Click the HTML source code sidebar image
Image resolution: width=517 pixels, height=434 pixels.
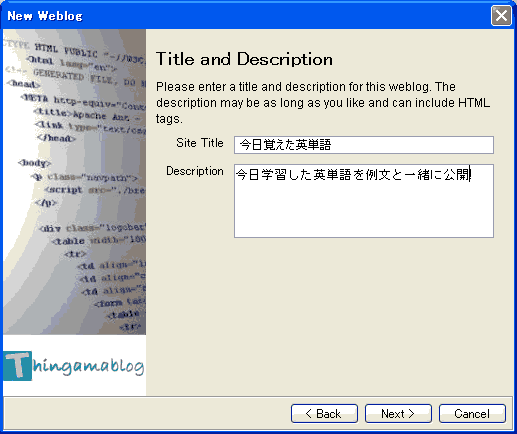[x=75, y=182]
